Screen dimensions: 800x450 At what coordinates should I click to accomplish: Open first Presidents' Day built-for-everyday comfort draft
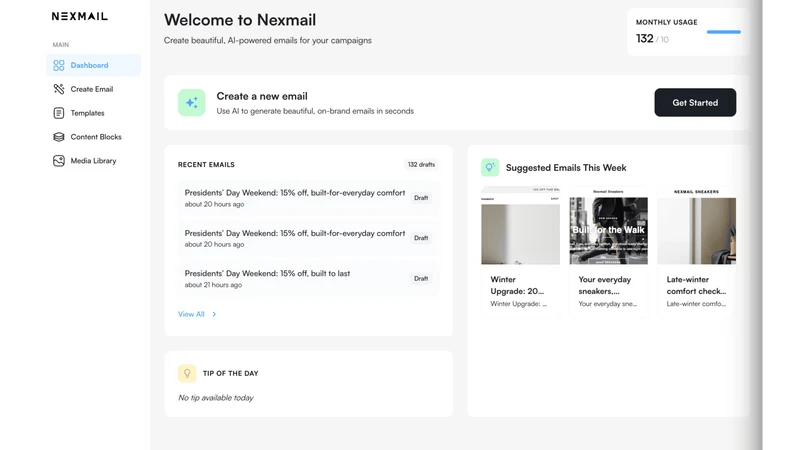coord(308,198)
